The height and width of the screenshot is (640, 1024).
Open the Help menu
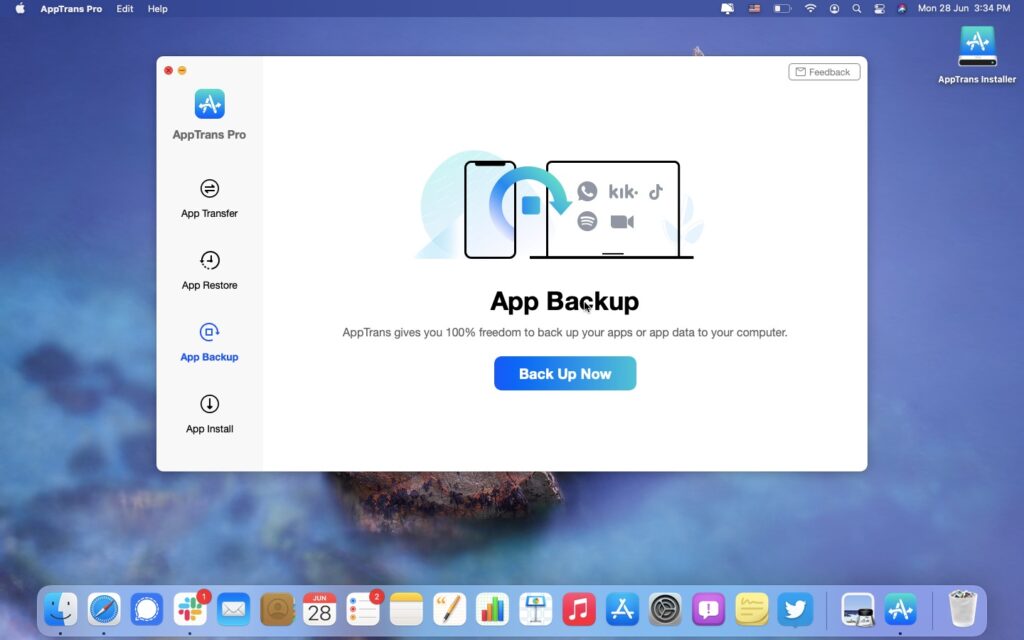156,8
